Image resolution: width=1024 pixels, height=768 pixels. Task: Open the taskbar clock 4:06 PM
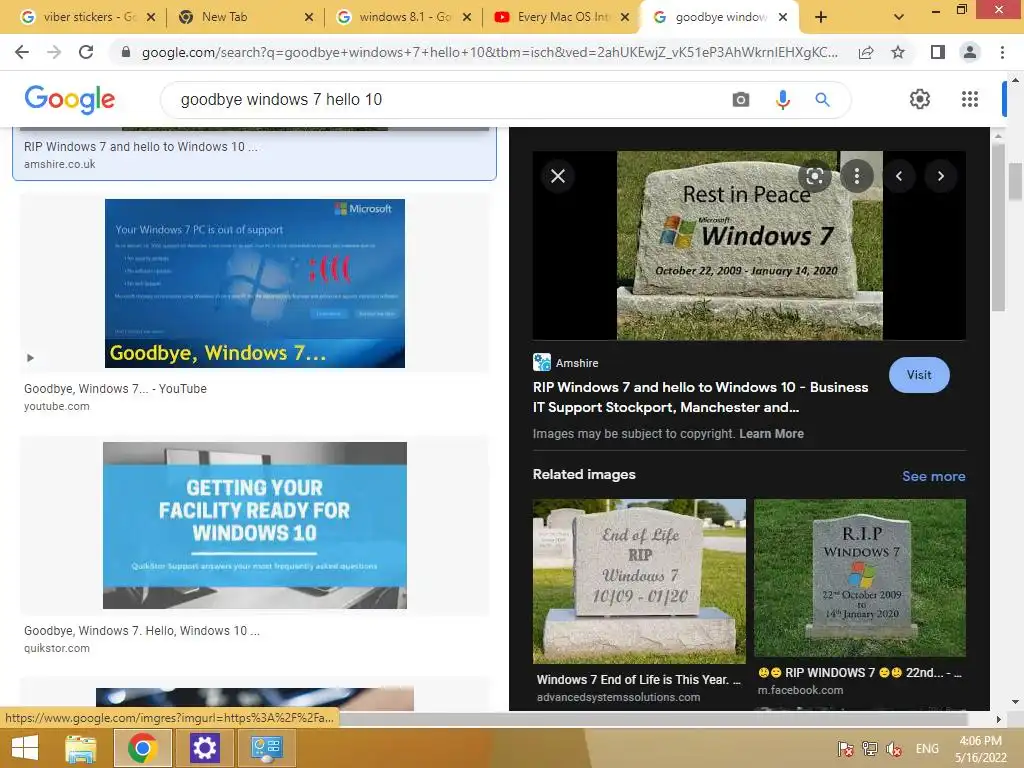pos(980,749)
